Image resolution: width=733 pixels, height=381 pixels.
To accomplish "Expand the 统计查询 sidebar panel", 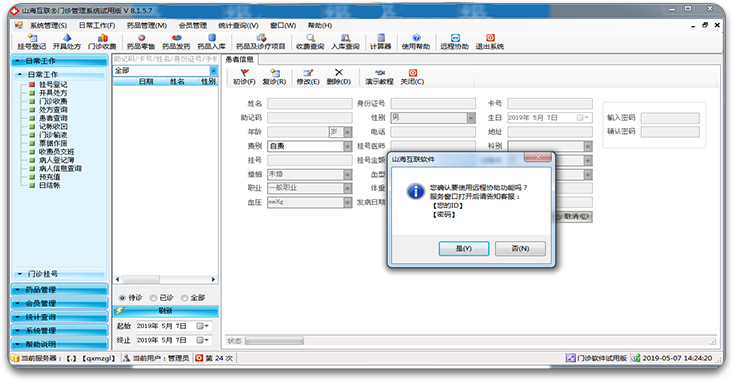I will 60,317.
